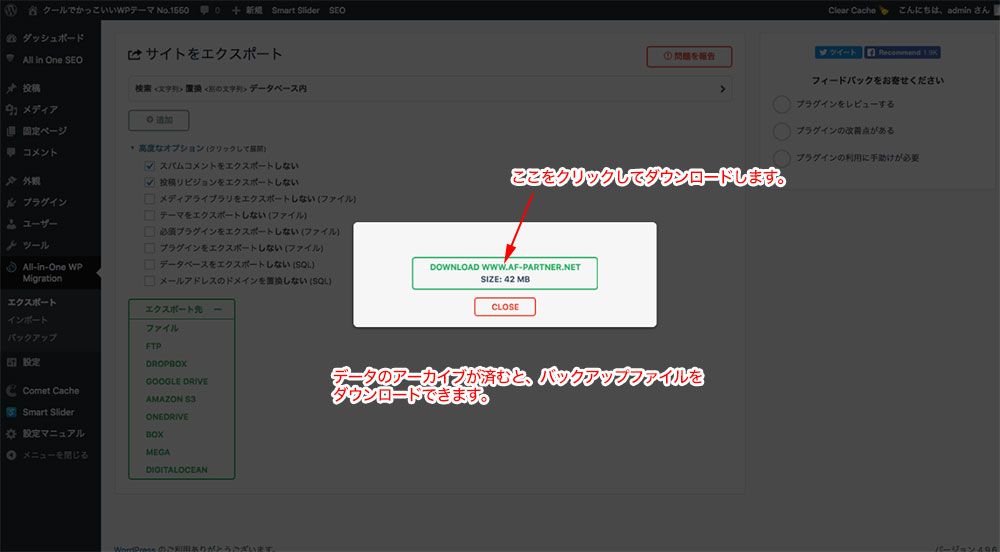
Task: Open the site home icon in admin bar
Action: tap(33, 10)
